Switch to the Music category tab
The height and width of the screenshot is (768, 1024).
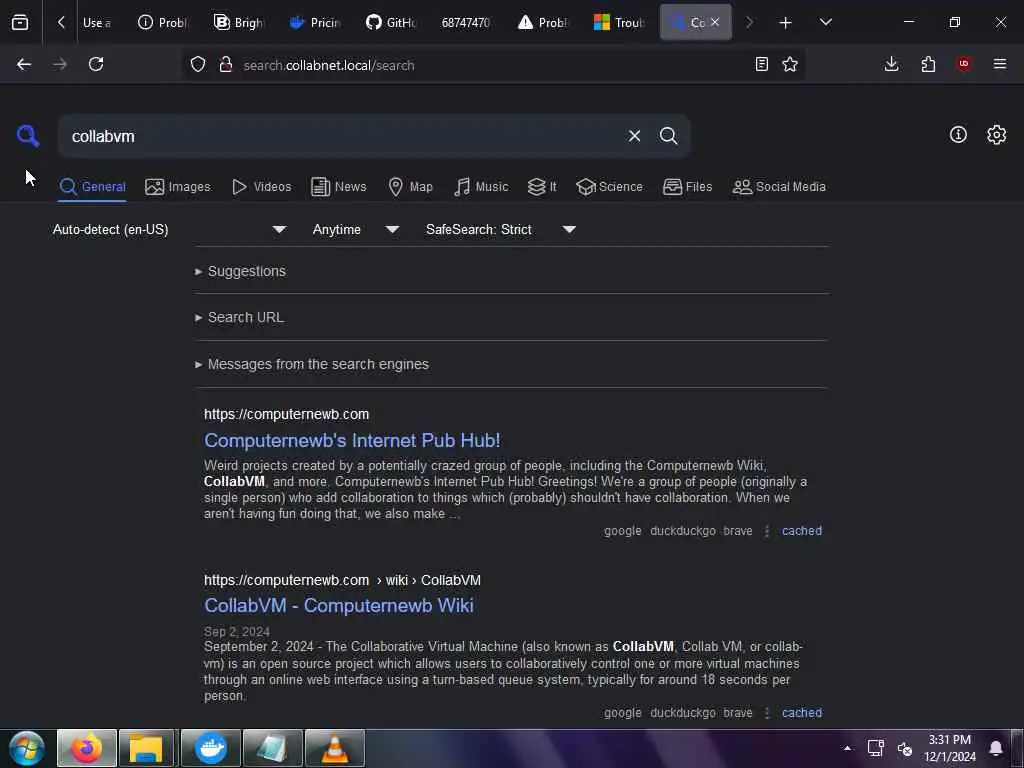click(481, 187)
